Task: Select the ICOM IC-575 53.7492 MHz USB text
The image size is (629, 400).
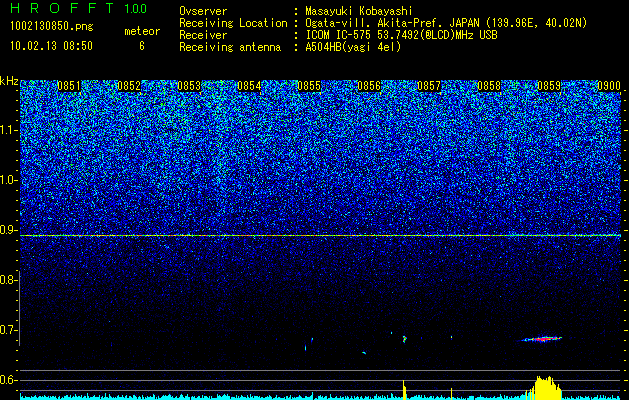Action: point(401,35)
